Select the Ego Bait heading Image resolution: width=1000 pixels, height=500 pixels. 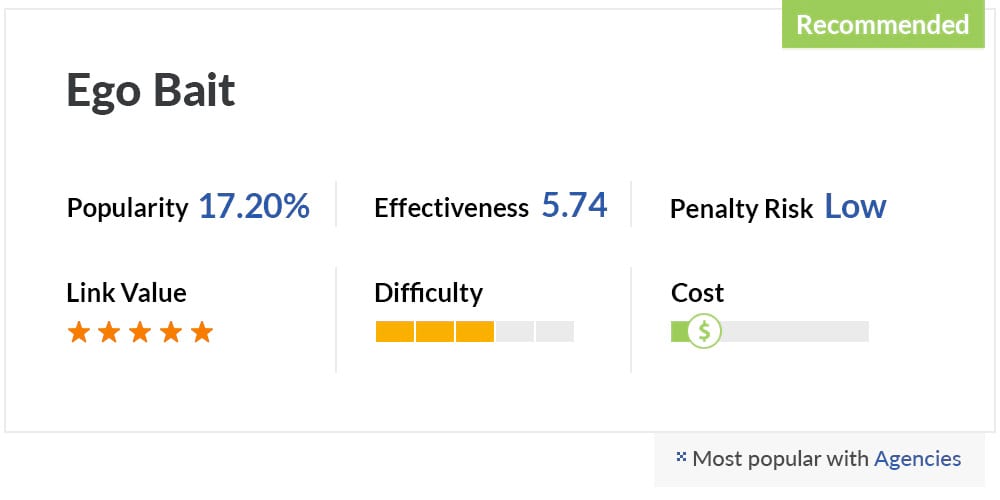coord(151,90)
